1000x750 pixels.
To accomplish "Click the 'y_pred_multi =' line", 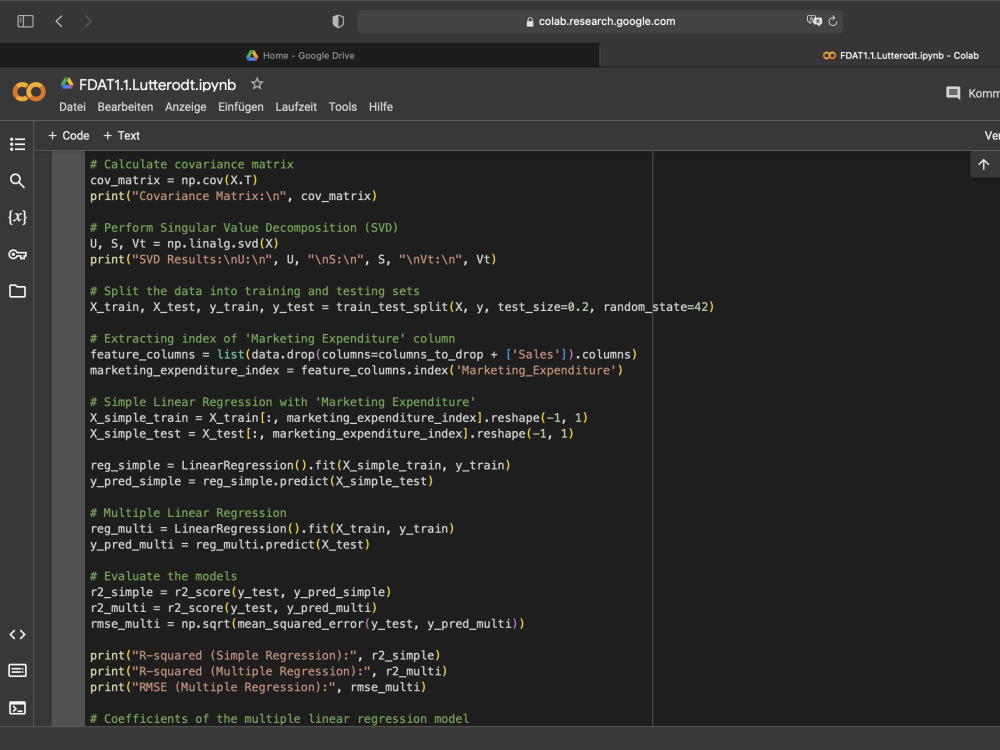I will coord(230,545).
